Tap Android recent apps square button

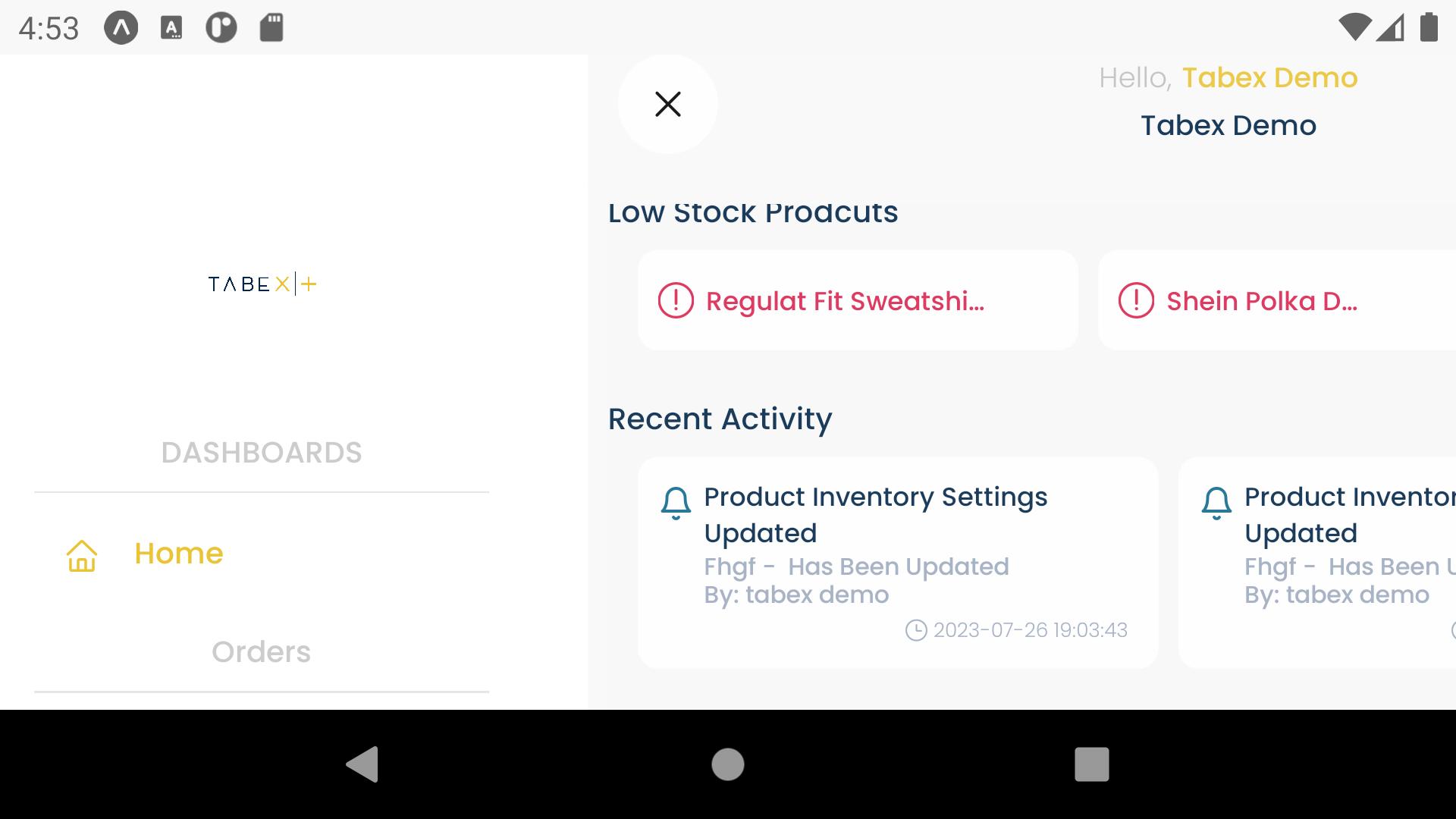pyautogui.click(x=1092, y=764)
